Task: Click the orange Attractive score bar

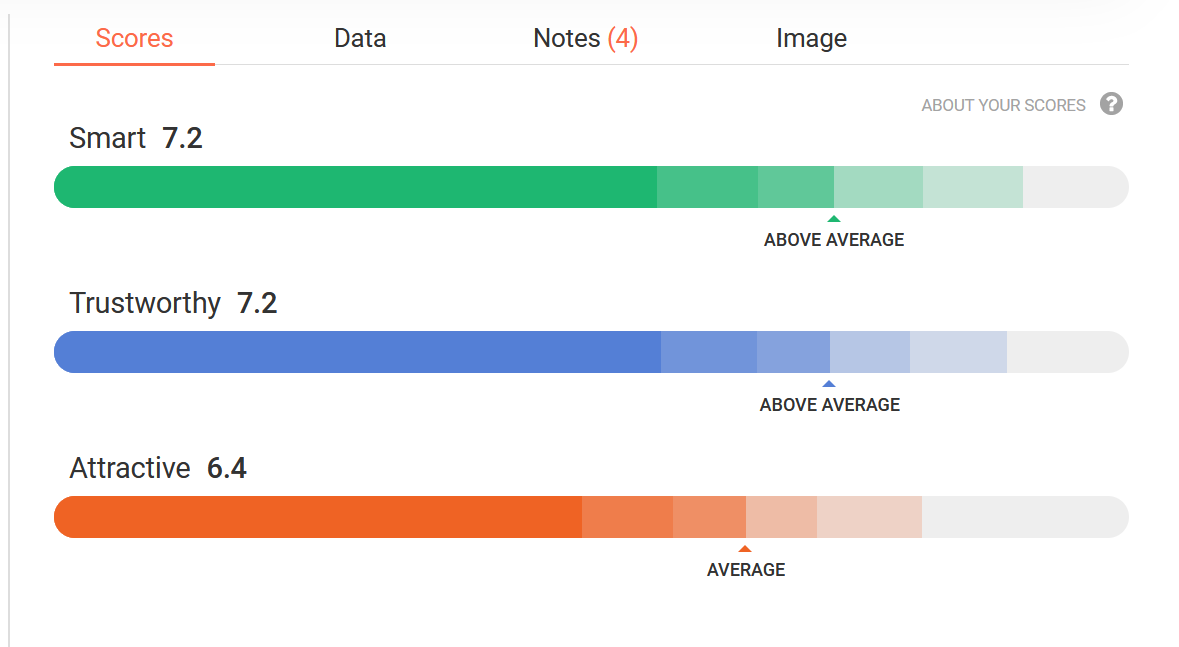Action: pyautogui.click(x=591, y=517)
